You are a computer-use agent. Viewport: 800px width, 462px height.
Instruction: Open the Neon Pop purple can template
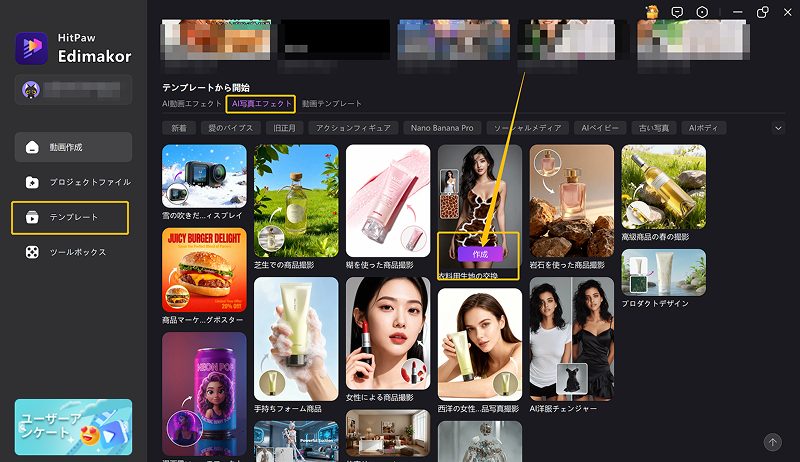(204, 394)
